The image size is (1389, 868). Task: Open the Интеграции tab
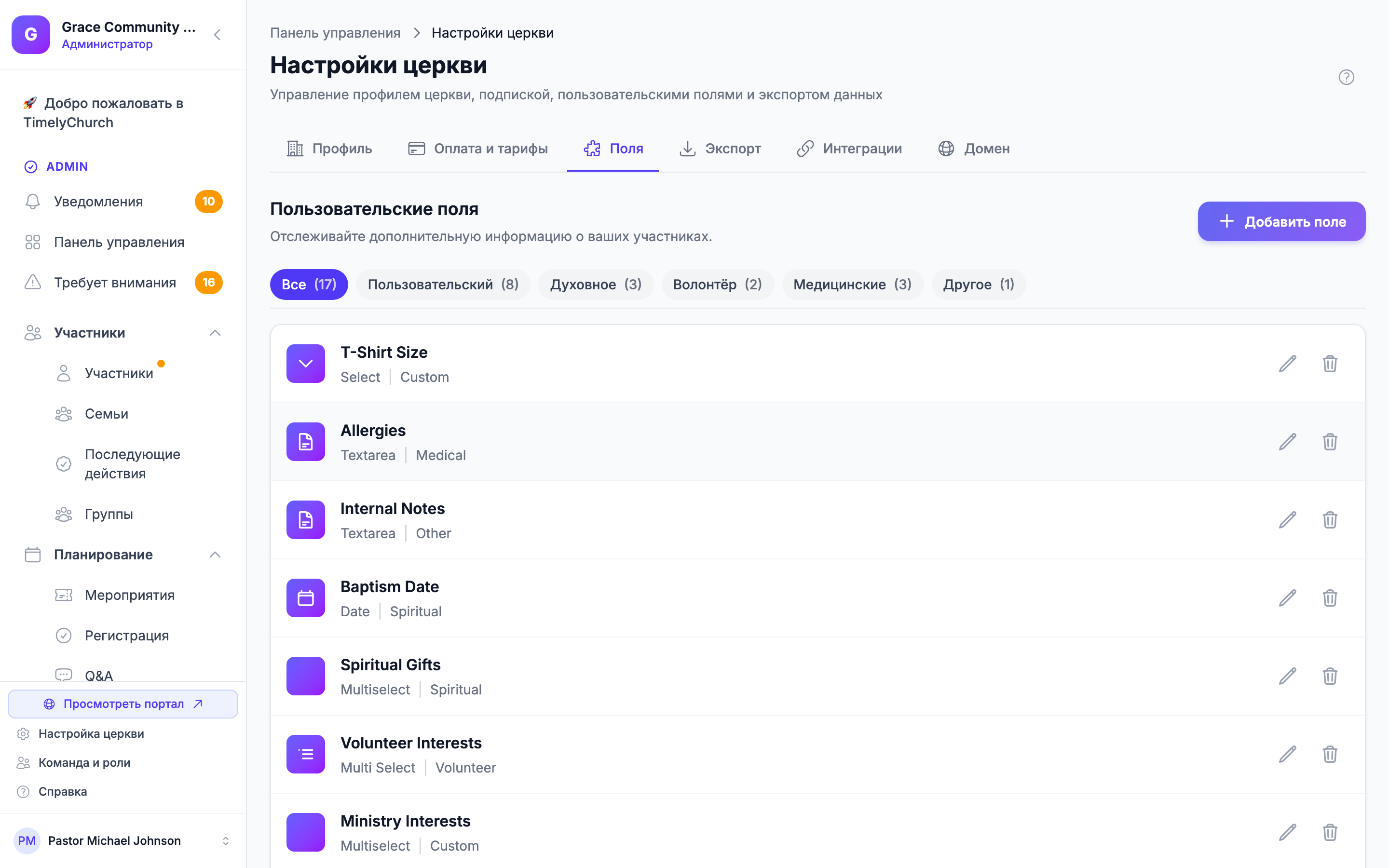[849, 149]
